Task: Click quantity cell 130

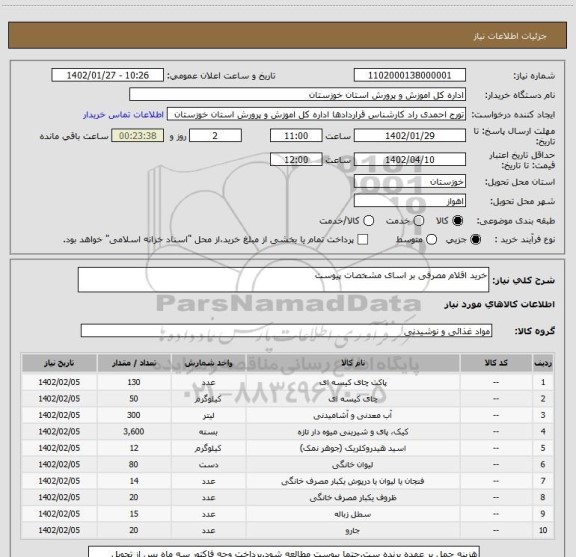Action: click(134, 382)
